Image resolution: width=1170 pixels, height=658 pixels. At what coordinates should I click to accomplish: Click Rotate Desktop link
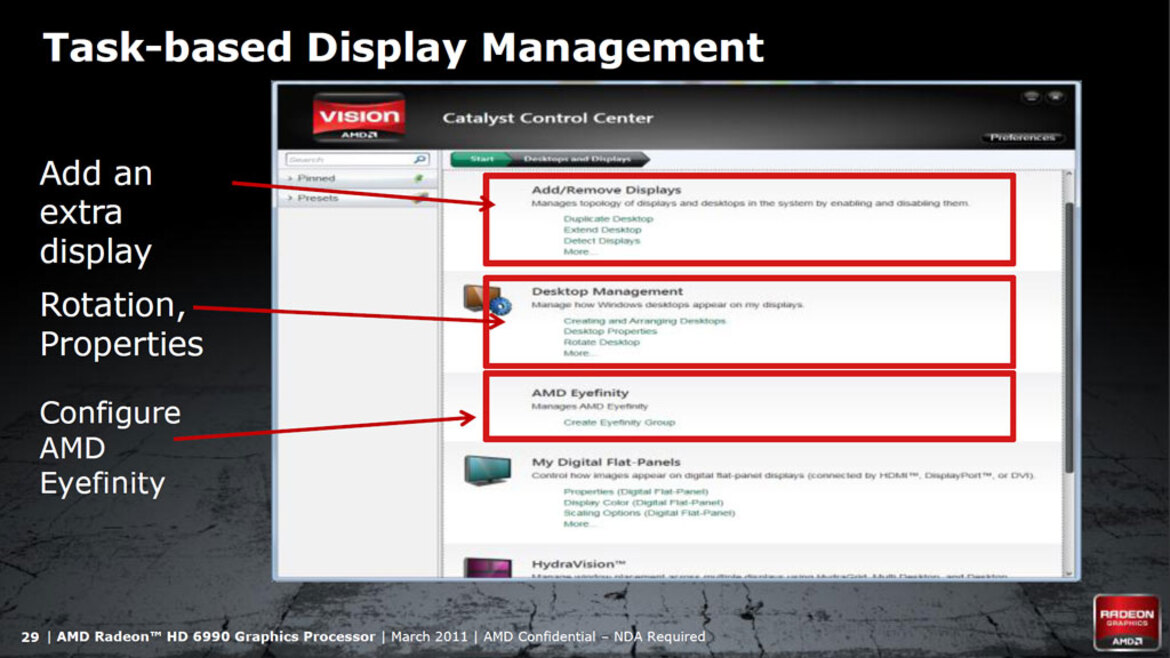[601, 342]
